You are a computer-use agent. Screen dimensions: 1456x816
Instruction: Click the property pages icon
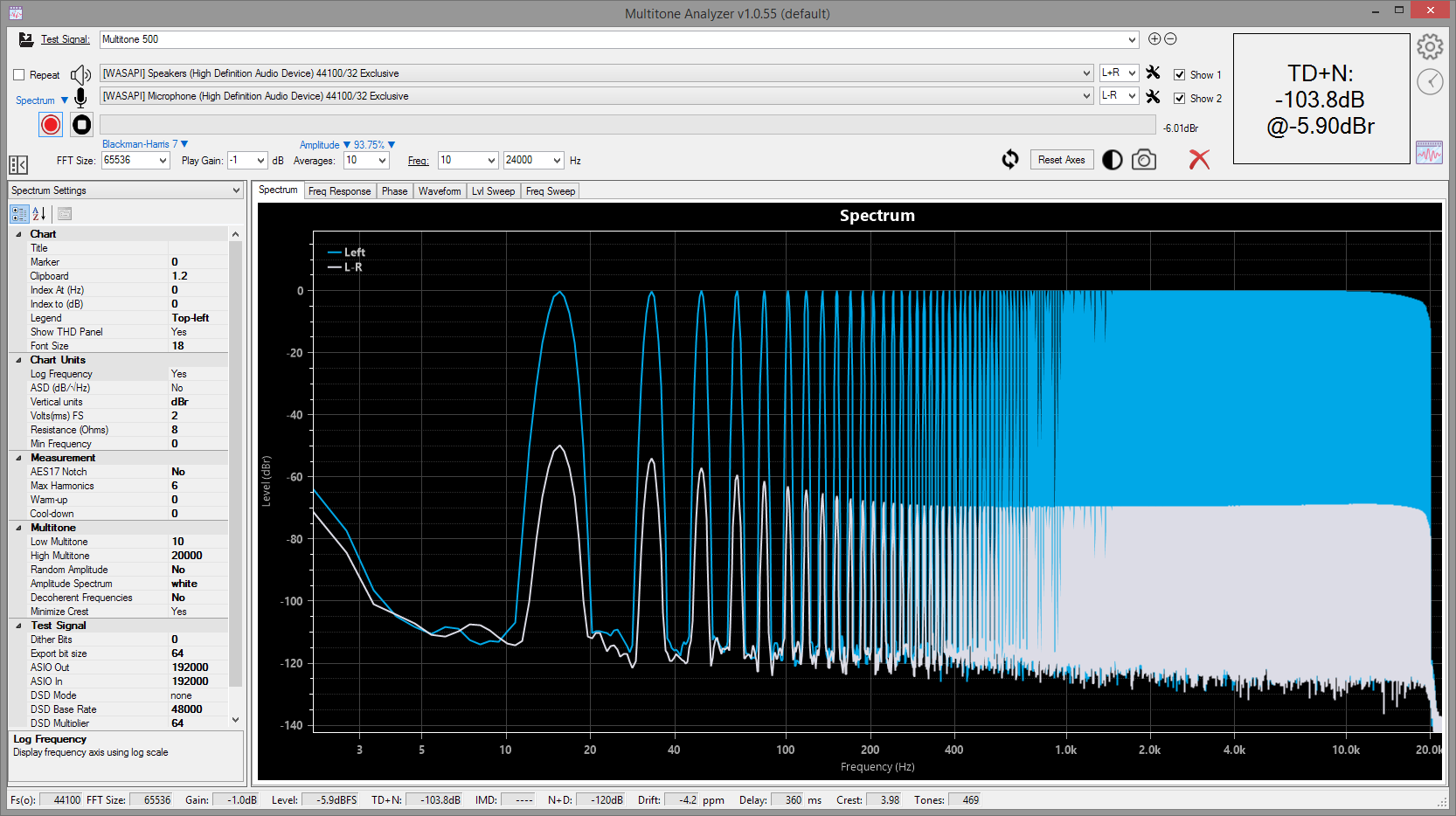tap(65, 213)
